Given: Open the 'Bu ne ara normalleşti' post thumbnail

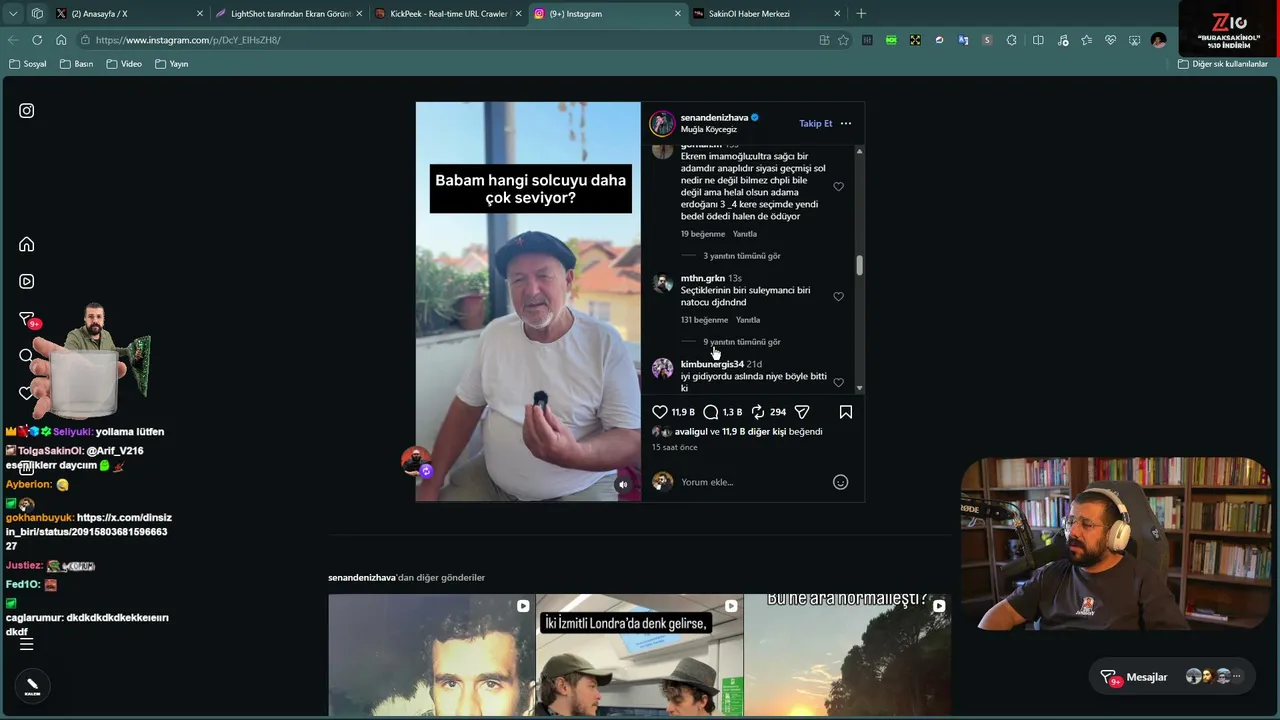Looking at the screenshot, I should [x=847, y=655].
